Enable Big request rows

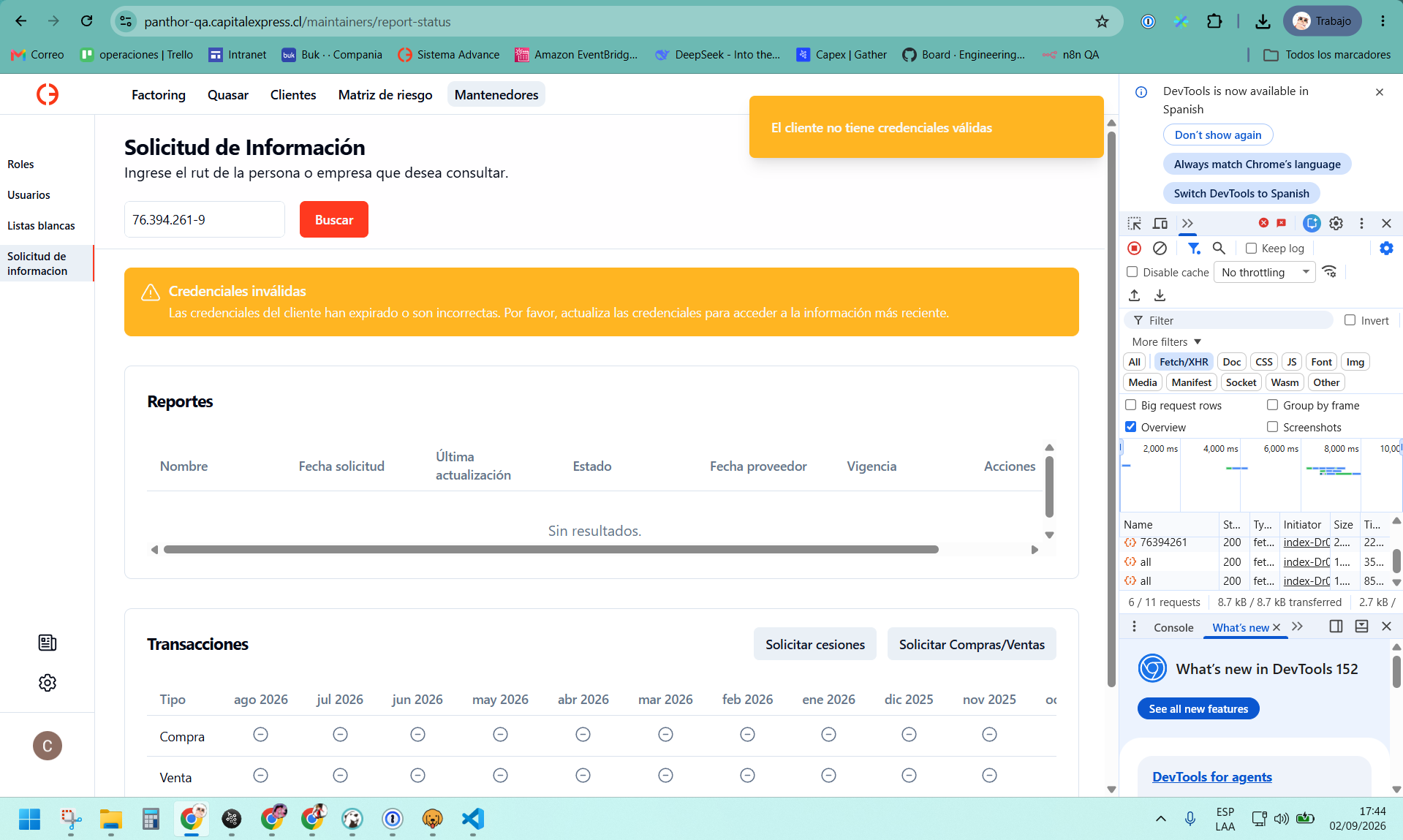pyautogui.click(x=1131, y=405)
